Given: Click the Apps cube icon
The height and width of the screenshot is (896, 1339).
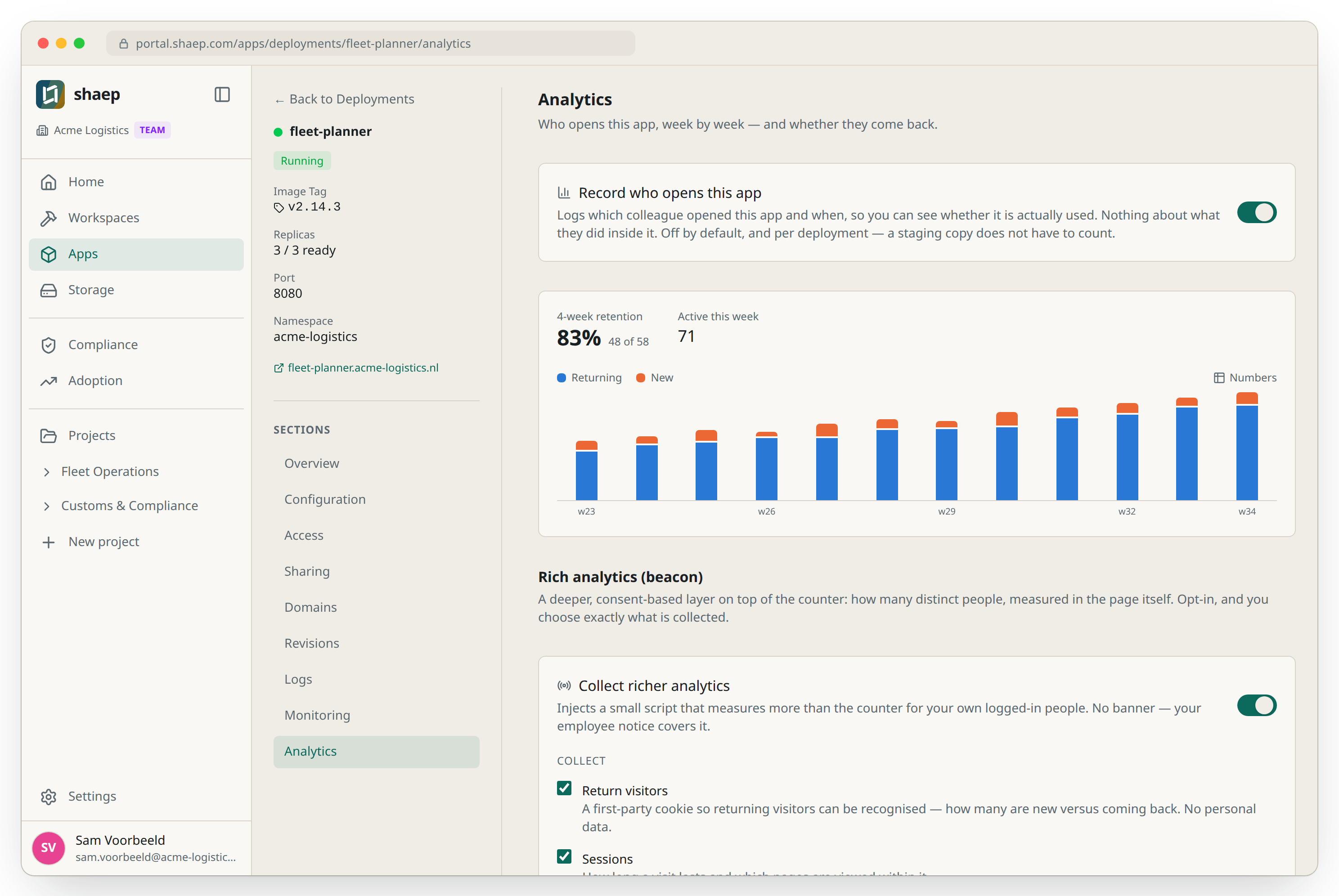Looking at the screenshot, I should click(49, 254).
